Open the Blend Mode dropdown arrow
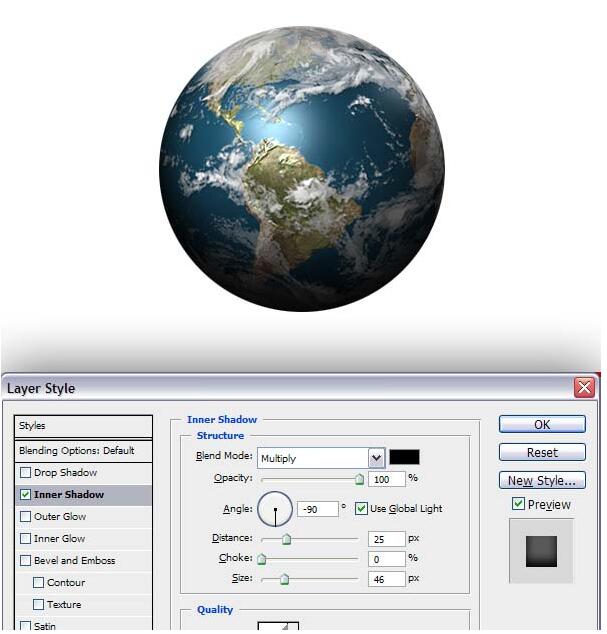This screenshot has width=607, height=634. [376, 458]
